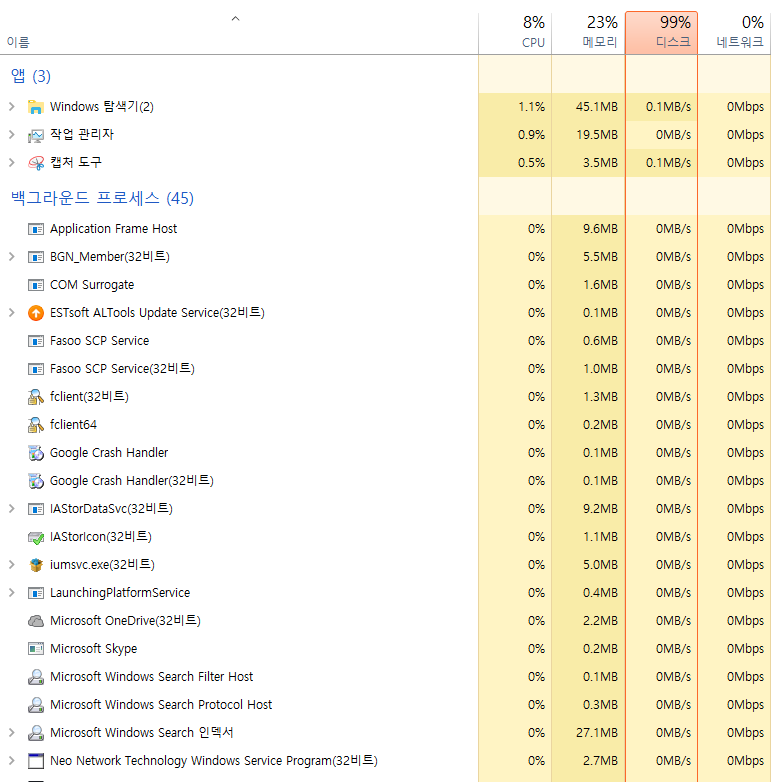Click the 작업 관리자 icon
The height and width of the screenshot is (782, 771).
coord(35,135)
